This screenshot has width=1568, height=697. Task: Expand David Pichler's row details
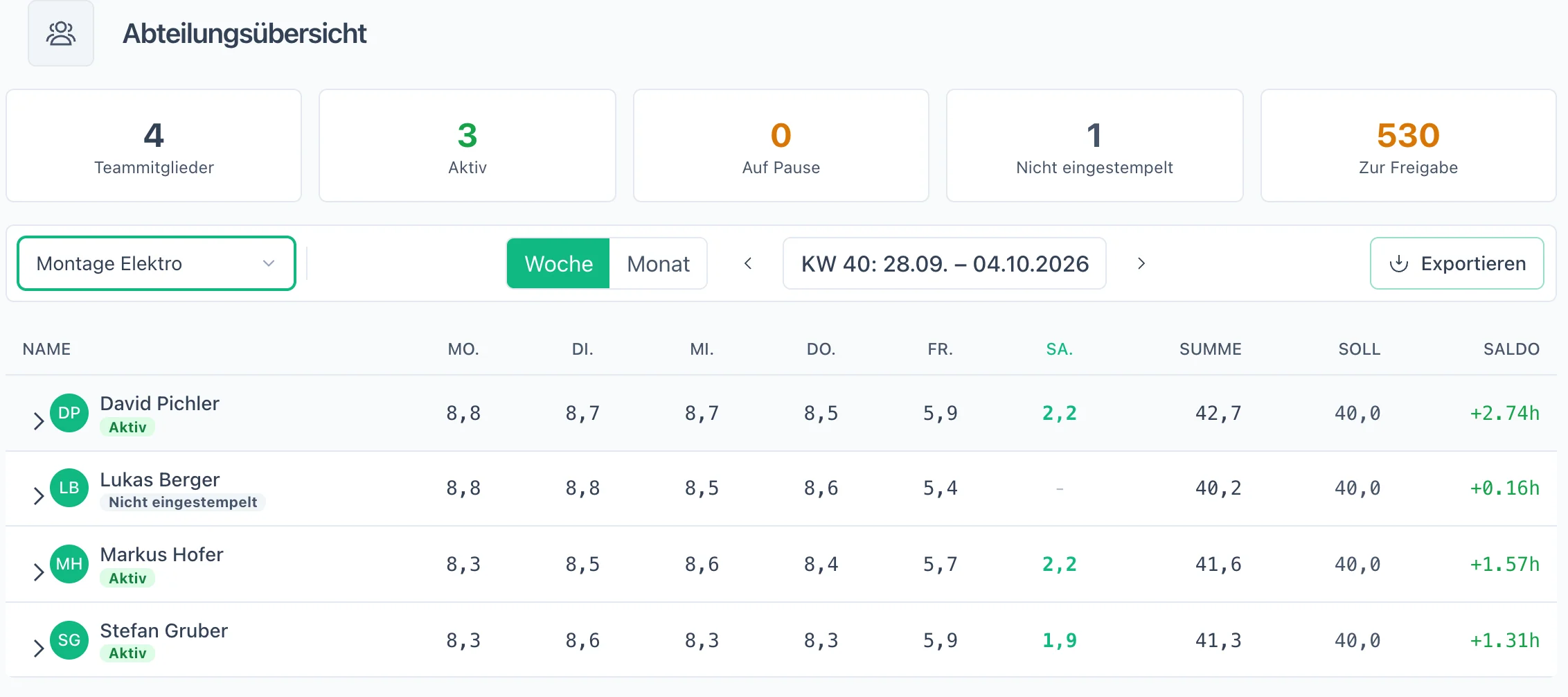coord(39,421)
